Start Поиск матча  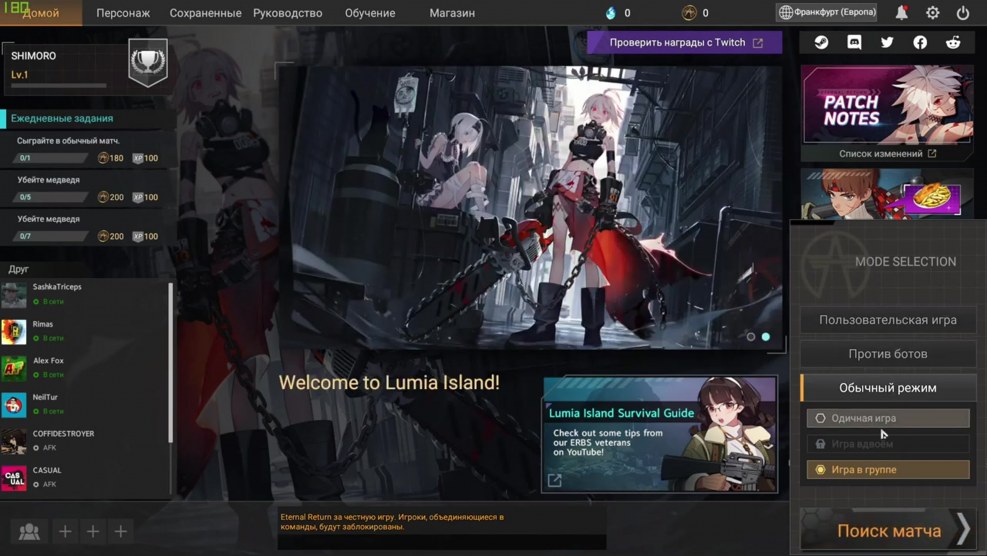click(x=888, y=531)
